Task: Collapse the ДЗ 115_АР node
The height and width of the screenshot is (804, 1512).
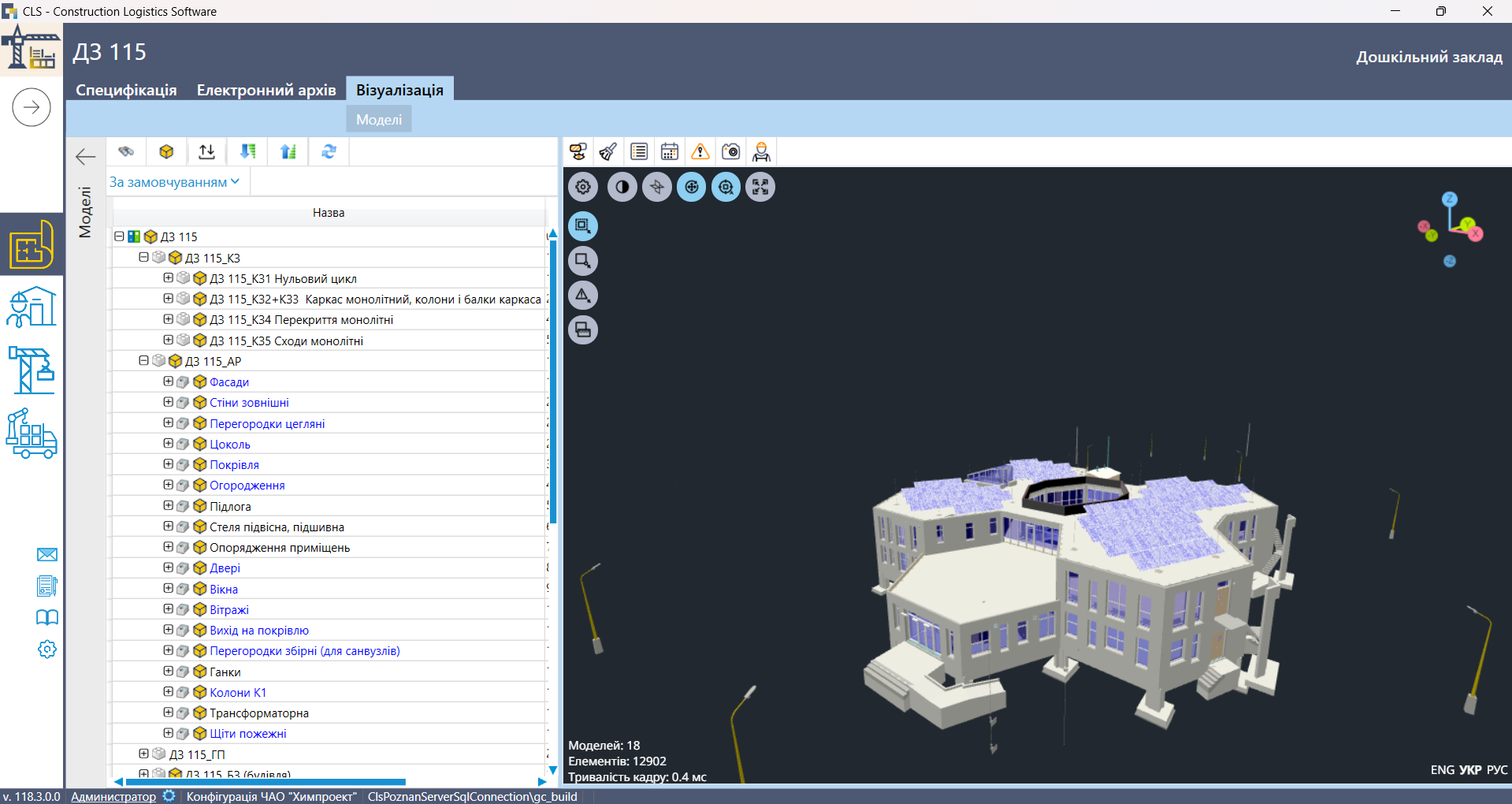Action: (143, 360)
